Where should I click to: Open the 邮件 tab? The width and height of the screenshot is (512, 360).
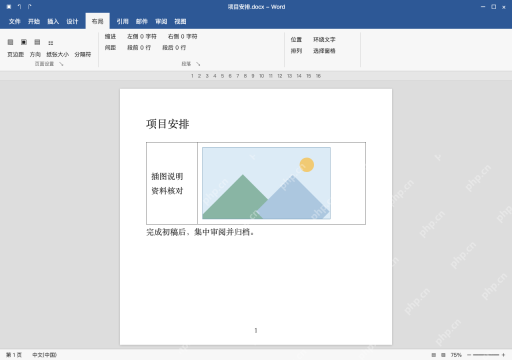click(x=142, y=22)
